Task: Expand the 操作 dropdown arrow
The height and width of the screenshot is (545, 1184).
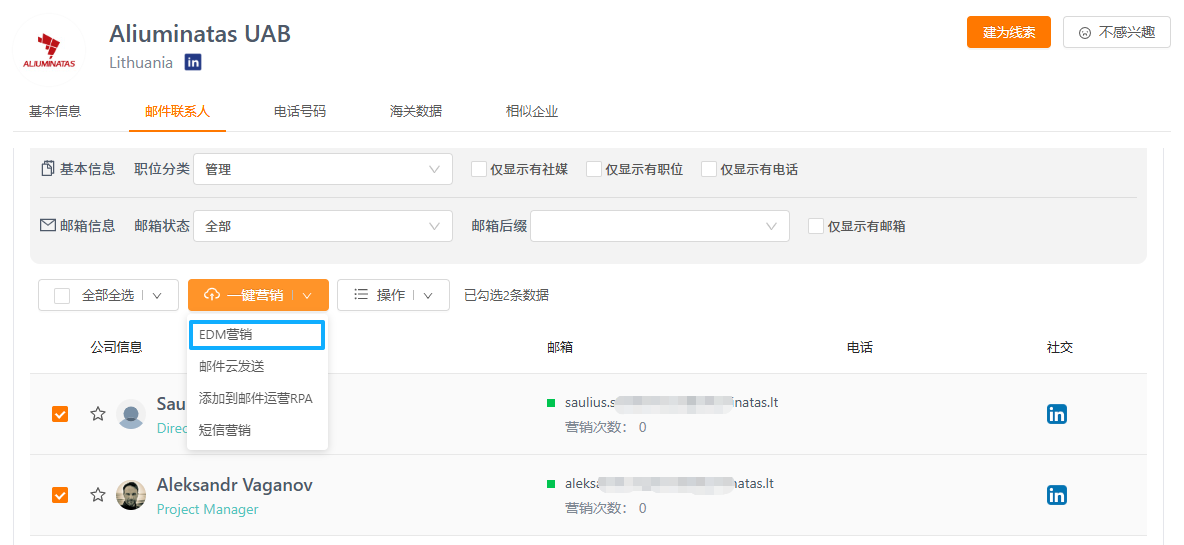Action: pyautogui.click(x=428, y=296)
